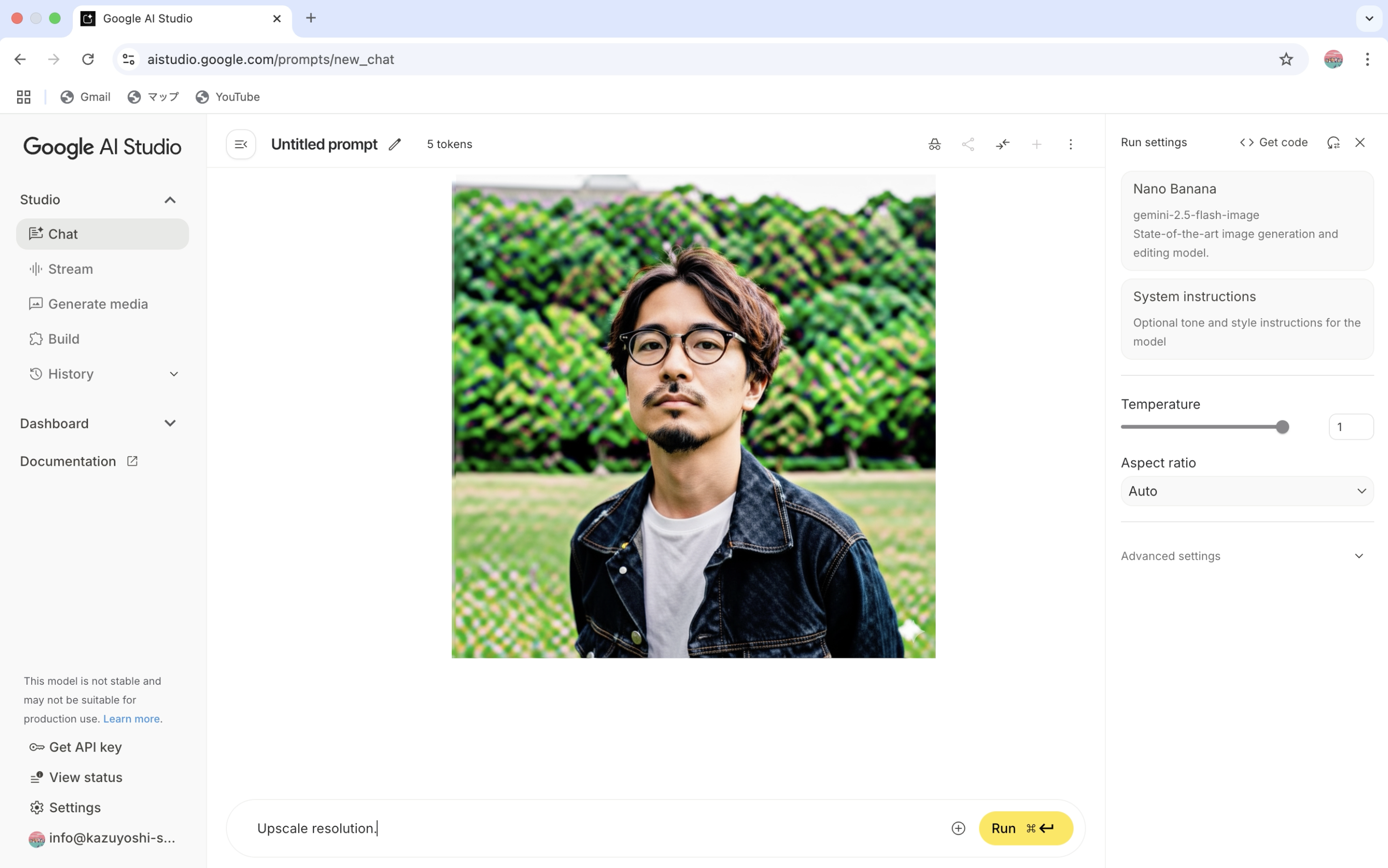Open Stream in the sidebar
Image resolution: width=1388 pixels, height=868 pixels.
point(102,269)
